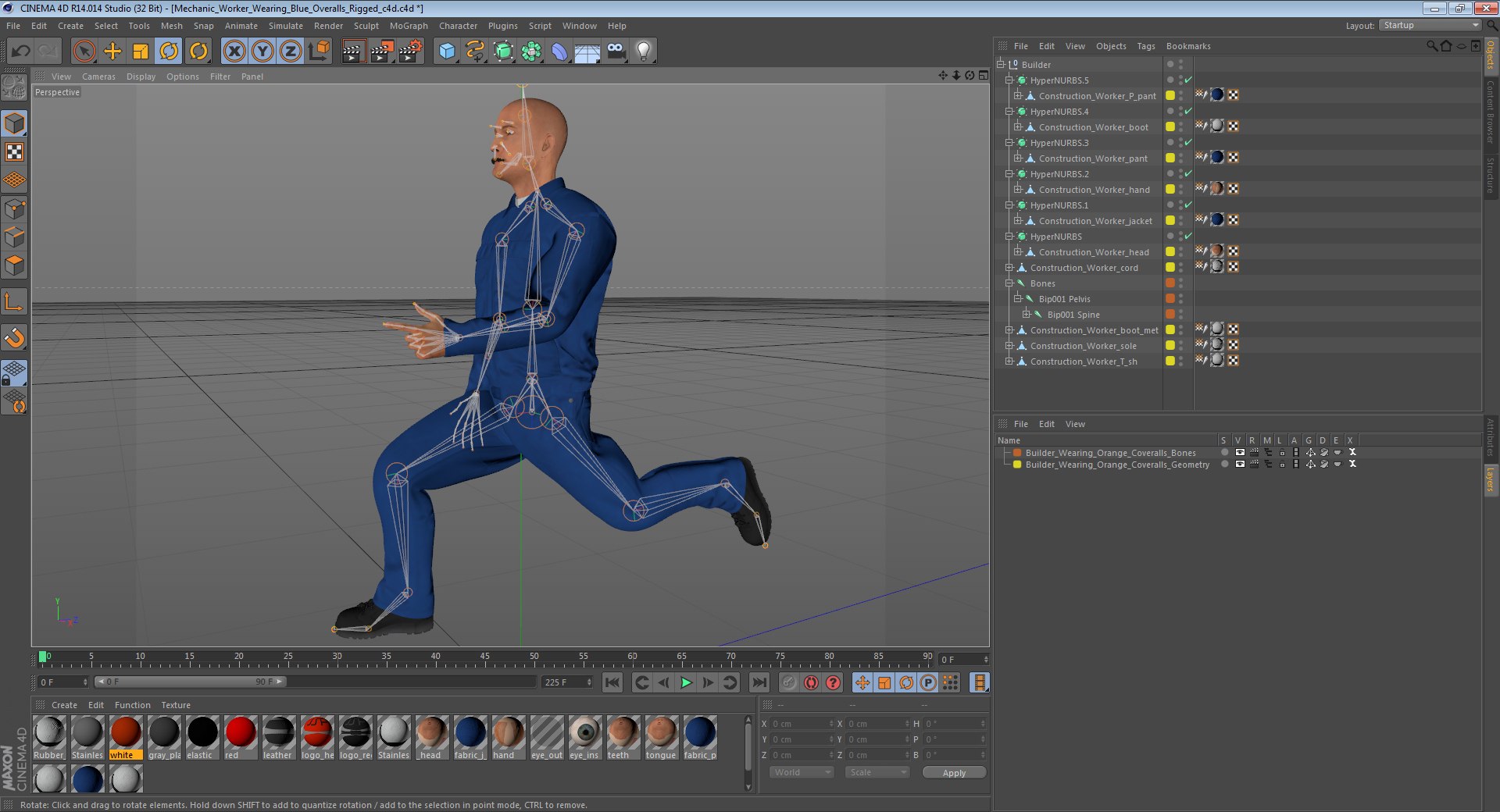The image size is (1500, 812).
Task: Toggle HyperNURBS.5 enable checkmark
Action: [x=1188, y=80]
